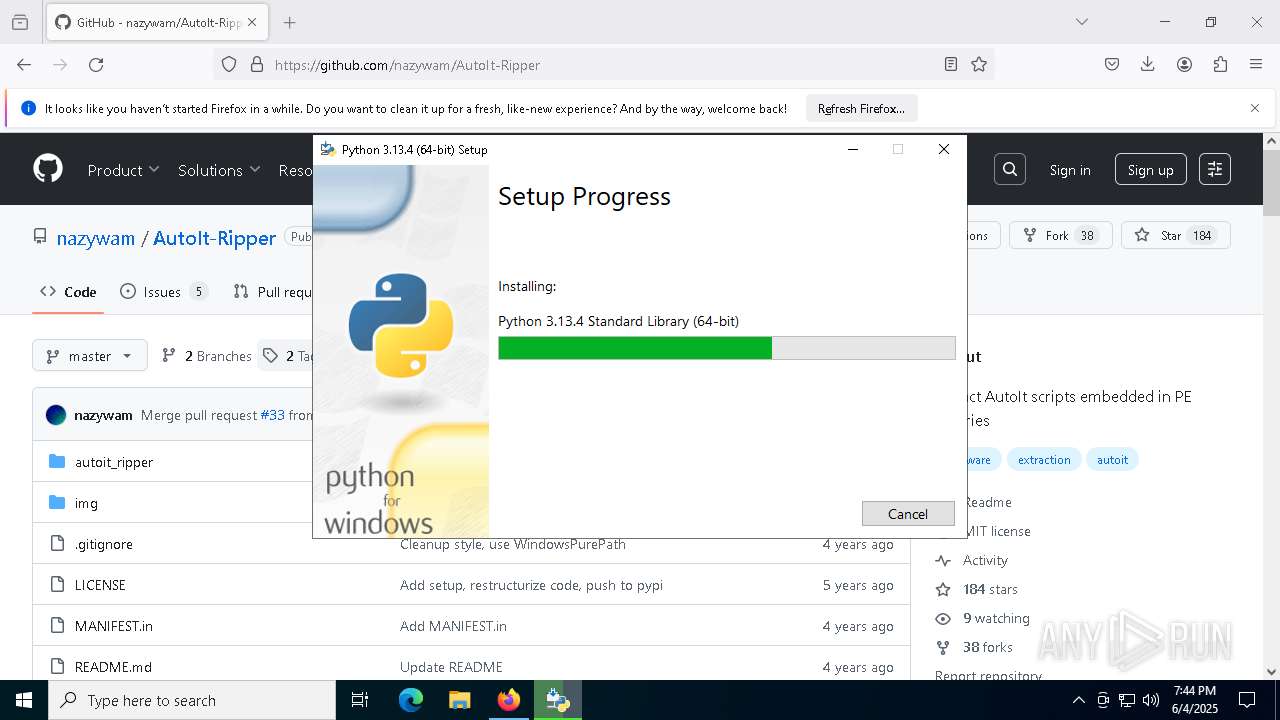The width and height of the screenshot is (1280, 720).
Task: Click the Refresh Firefox button
Action: pyautogui.click(x=861, y=108)
